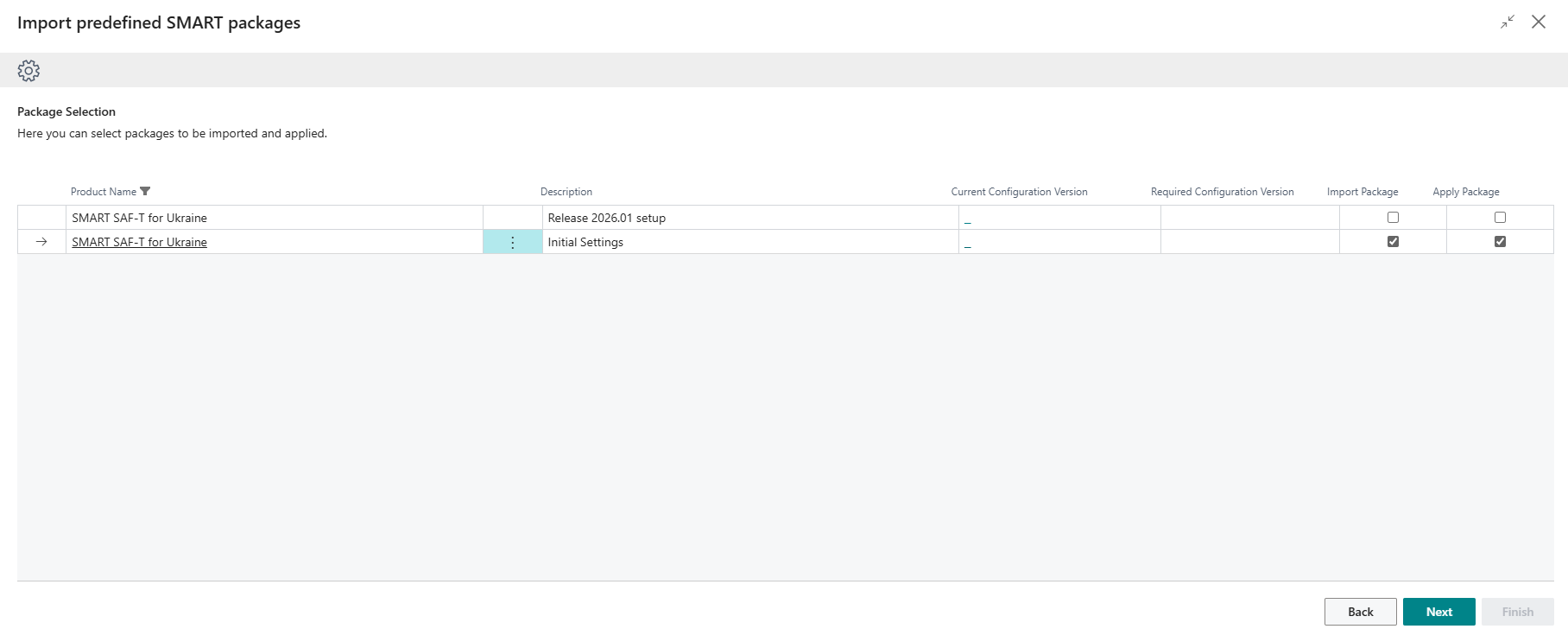This screenshot has height=629, width=1568.
Task: Click the Initial Settings description cell
Action: 750,242
